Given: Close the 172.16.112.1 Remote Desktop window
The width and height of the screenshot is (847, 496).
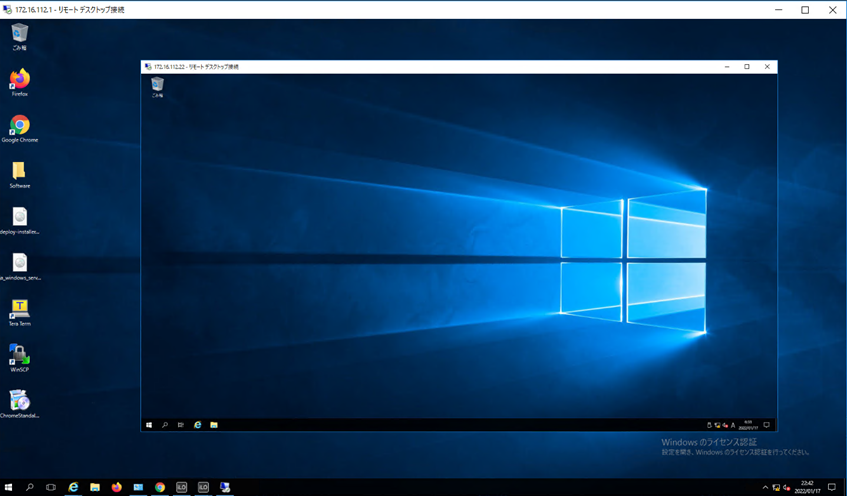Looking at the screenshot, I should click(832, 10).
